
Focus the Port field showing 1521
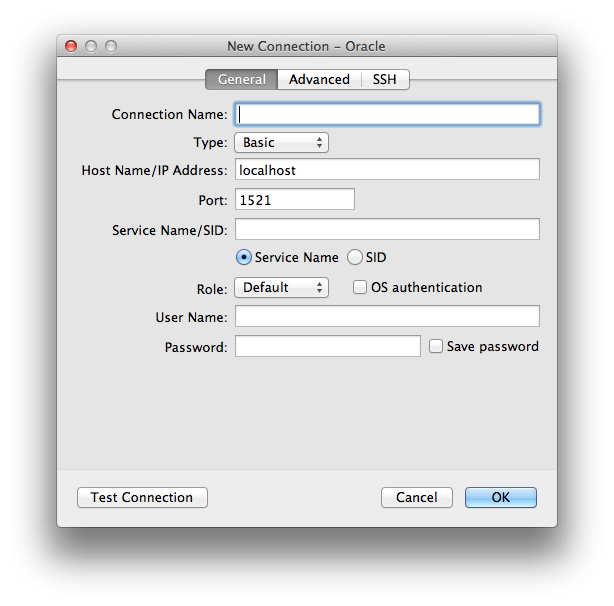[295, 200]
